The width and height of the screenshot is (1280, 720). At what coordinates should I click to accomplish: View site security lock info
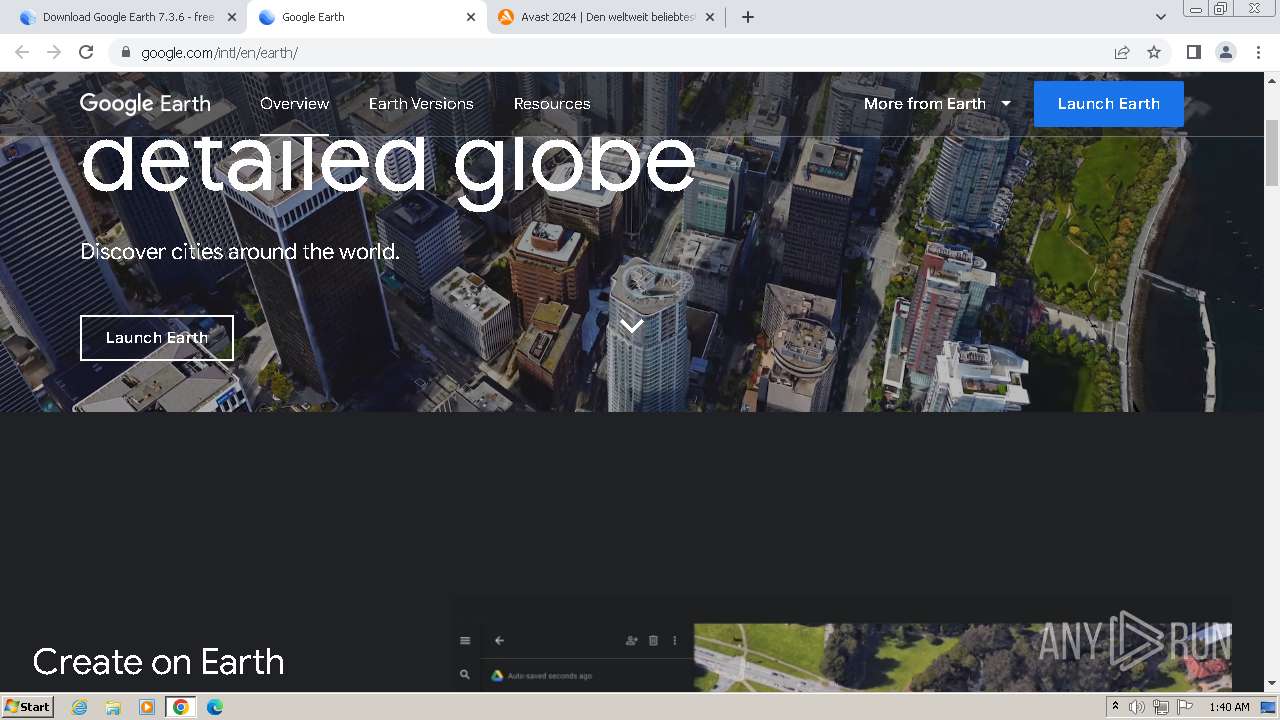tap(125, 52)
